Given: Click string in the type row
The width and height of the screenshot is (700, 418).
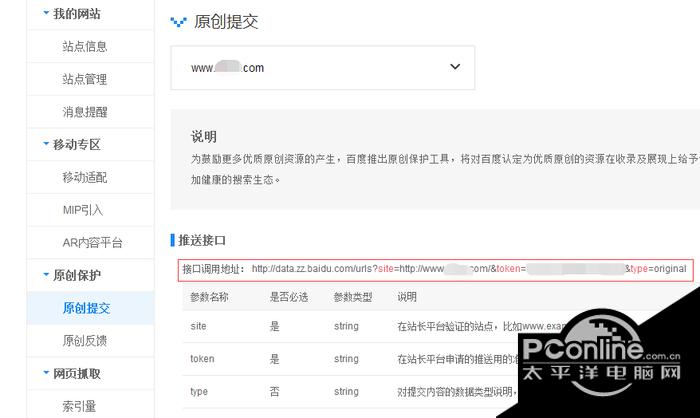Looking at the screenshot, I should pos(346,392).
